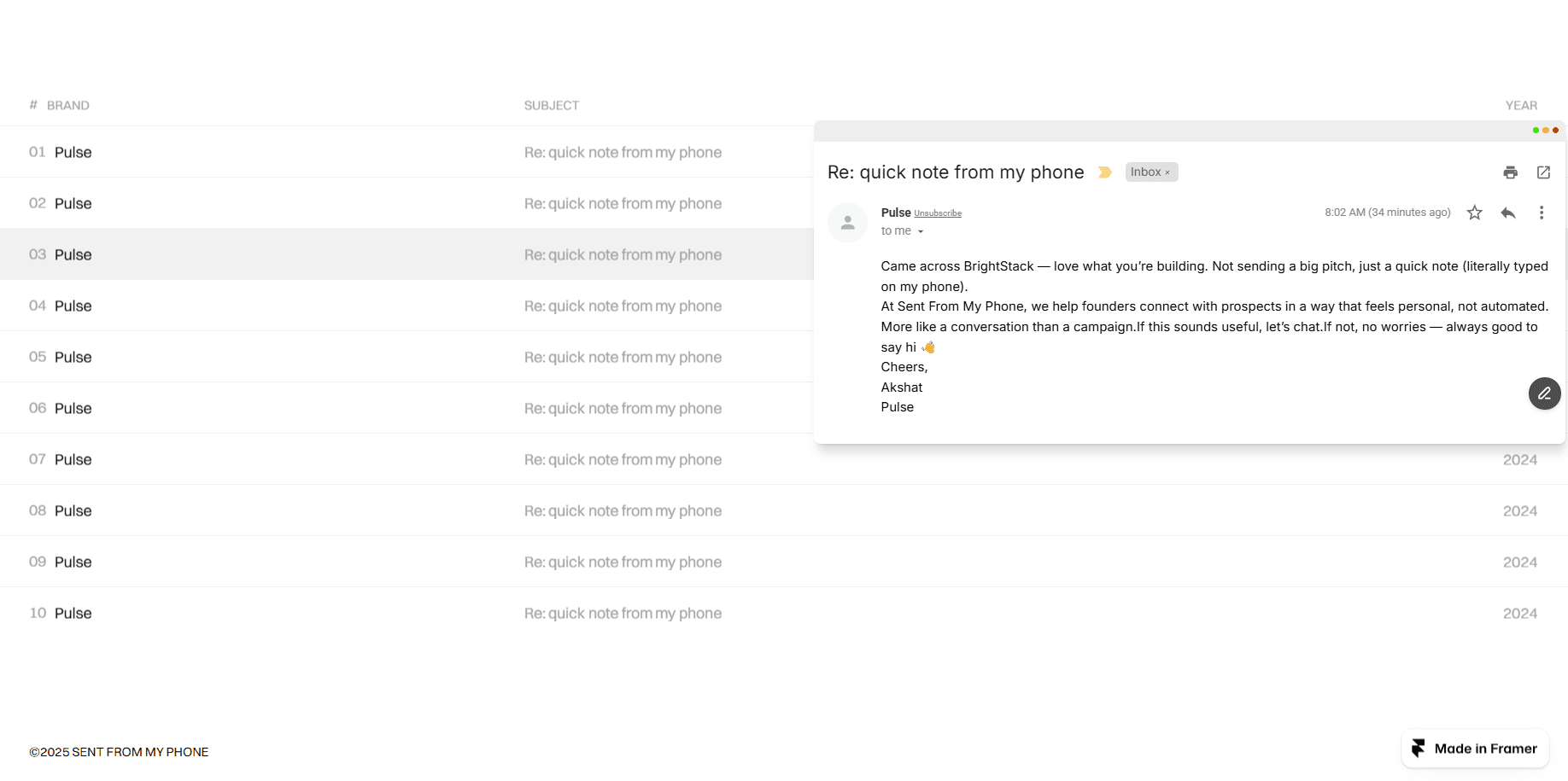Click the subject text in row 05
This screenshot has height=781, width=1568.
point(623,358)
